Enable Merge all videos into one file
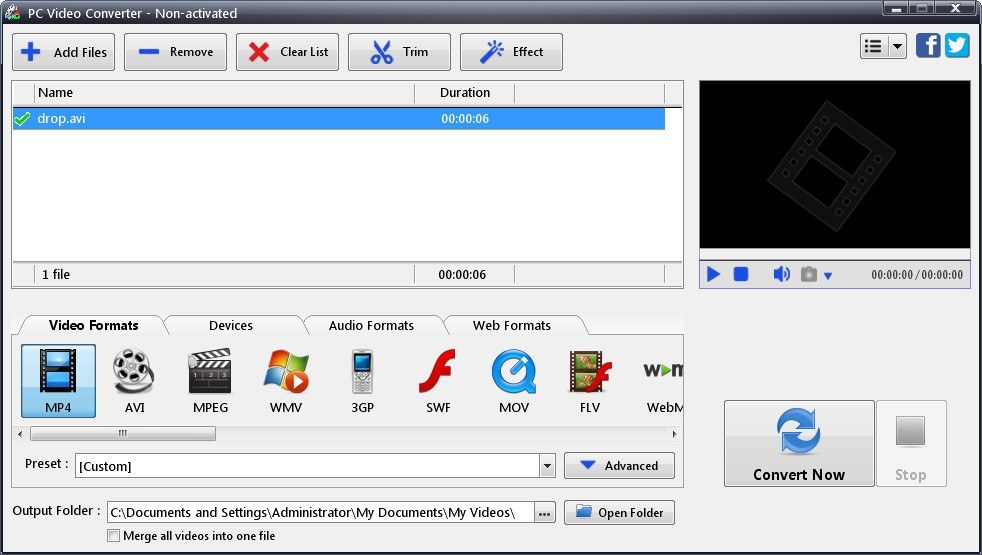This screenshot has width=982, height=555. click(x=113, y=536)
